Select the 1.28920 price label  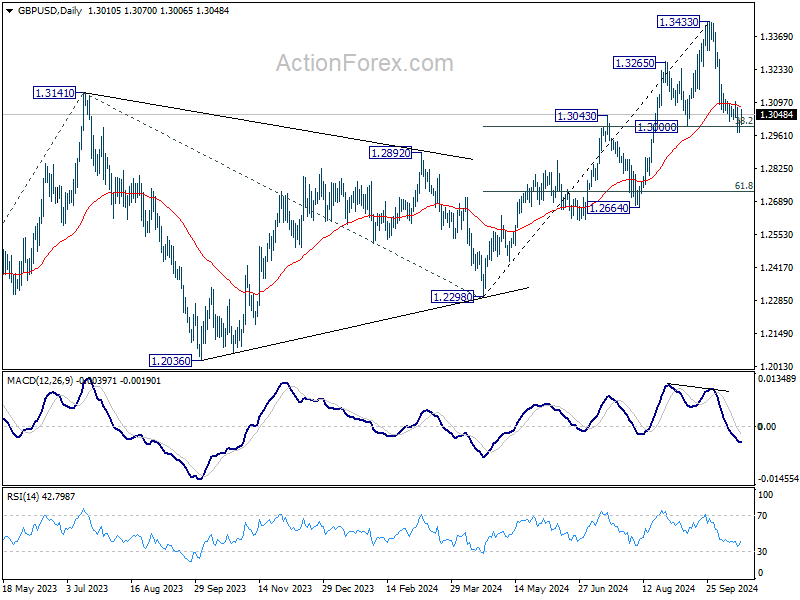coord(390,153)
